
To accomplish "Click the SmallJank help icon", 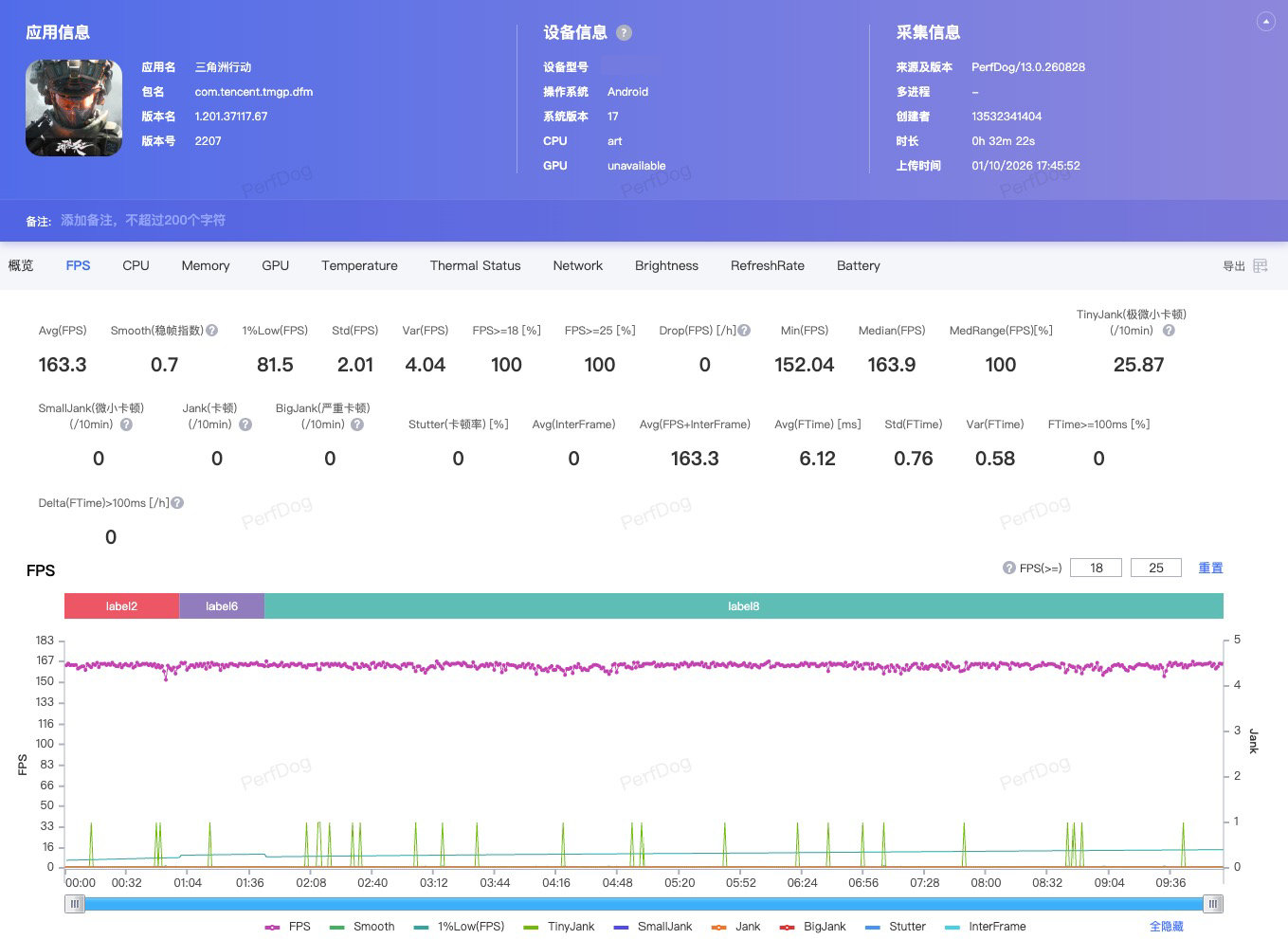I will (x=126, y=424).
